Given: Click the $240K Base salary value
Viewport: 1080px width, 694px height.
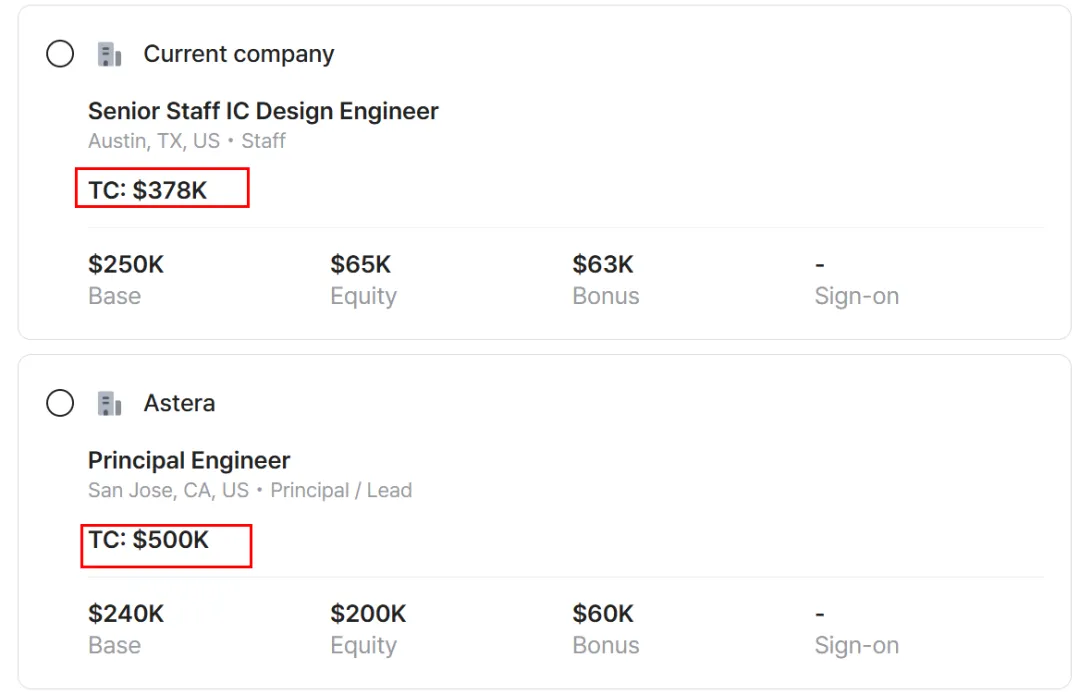Looking at the screenshot, I should (x=126, y=614).
